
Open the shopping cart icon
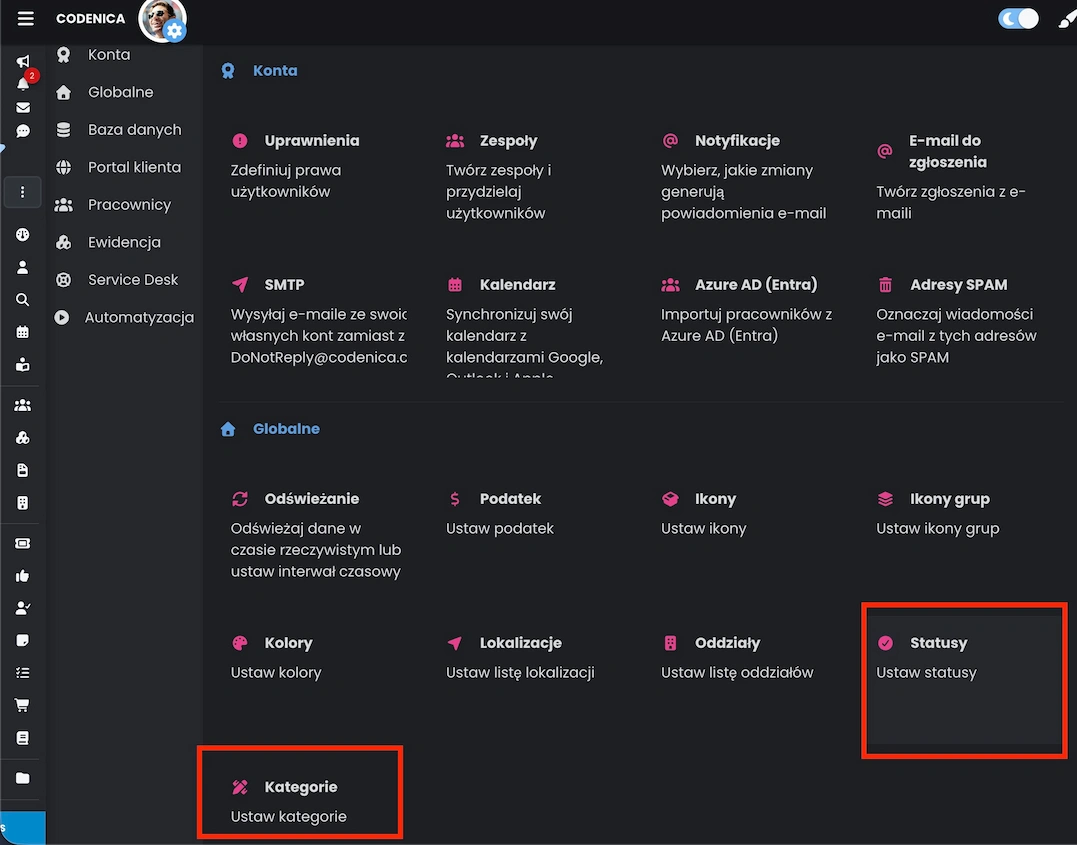click(x=21, y=704)
